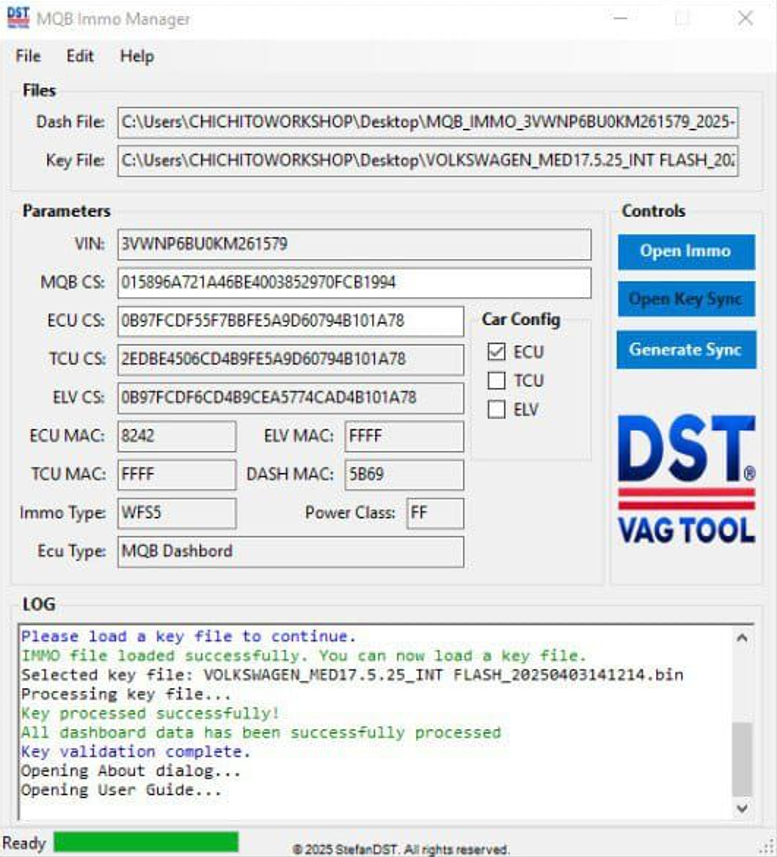Click the ECU MAC field showing 8242
The height and width of the screenshot is (857, 777).
click(176, 436)
